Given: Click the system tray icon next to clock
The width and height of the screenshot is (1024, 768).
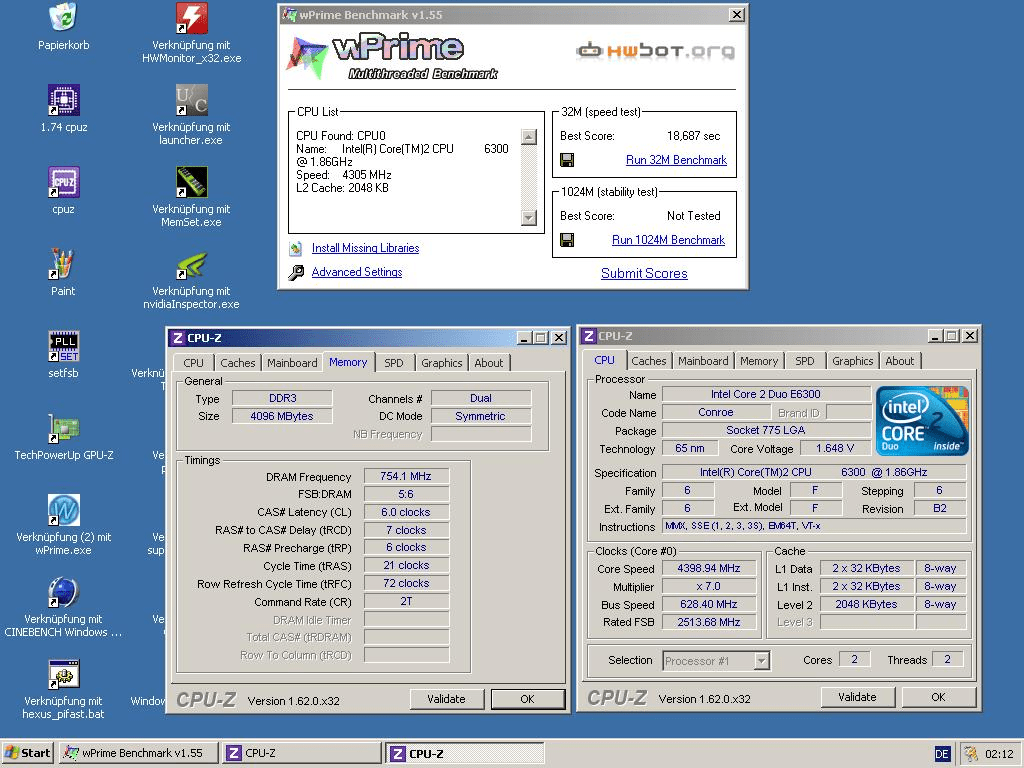Looking at the screenshot, I should coord(971,754).
